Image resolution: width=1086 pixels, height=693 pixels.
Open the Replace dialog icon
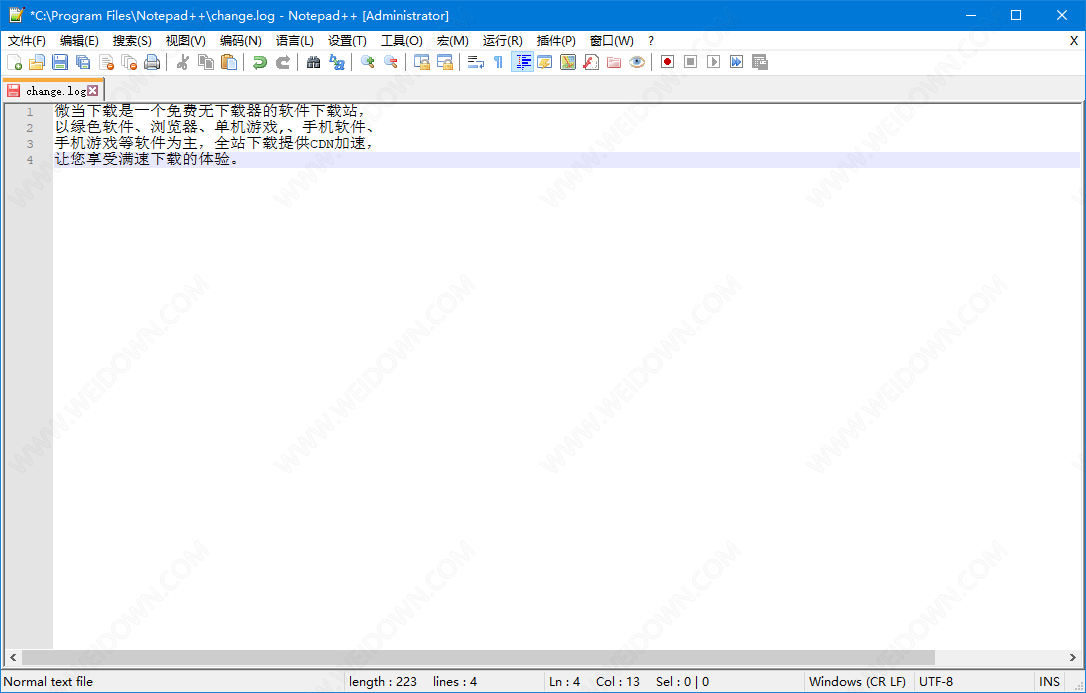coord(337,62)
